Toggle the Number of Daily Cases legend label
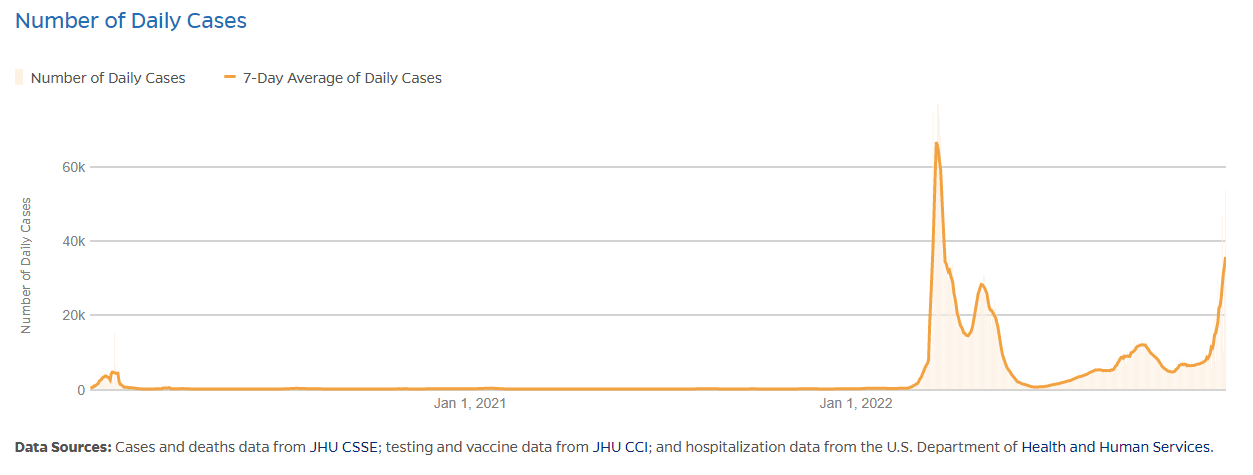The width and height of the screenshot is (1253, 475). (x=108, y=78)
